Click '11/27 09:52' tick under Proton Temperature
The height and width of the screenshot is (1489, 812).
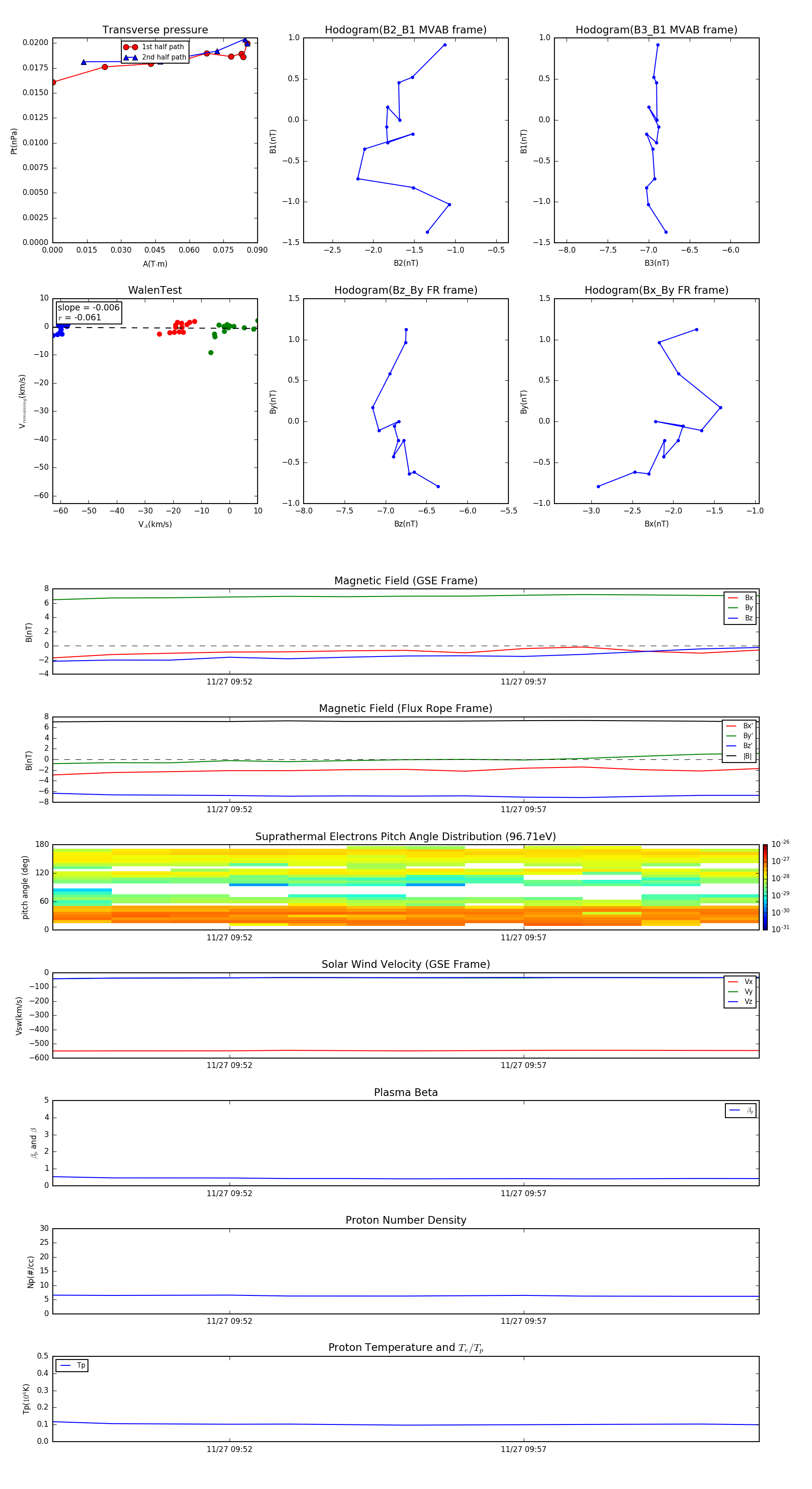pos(230,1450)
